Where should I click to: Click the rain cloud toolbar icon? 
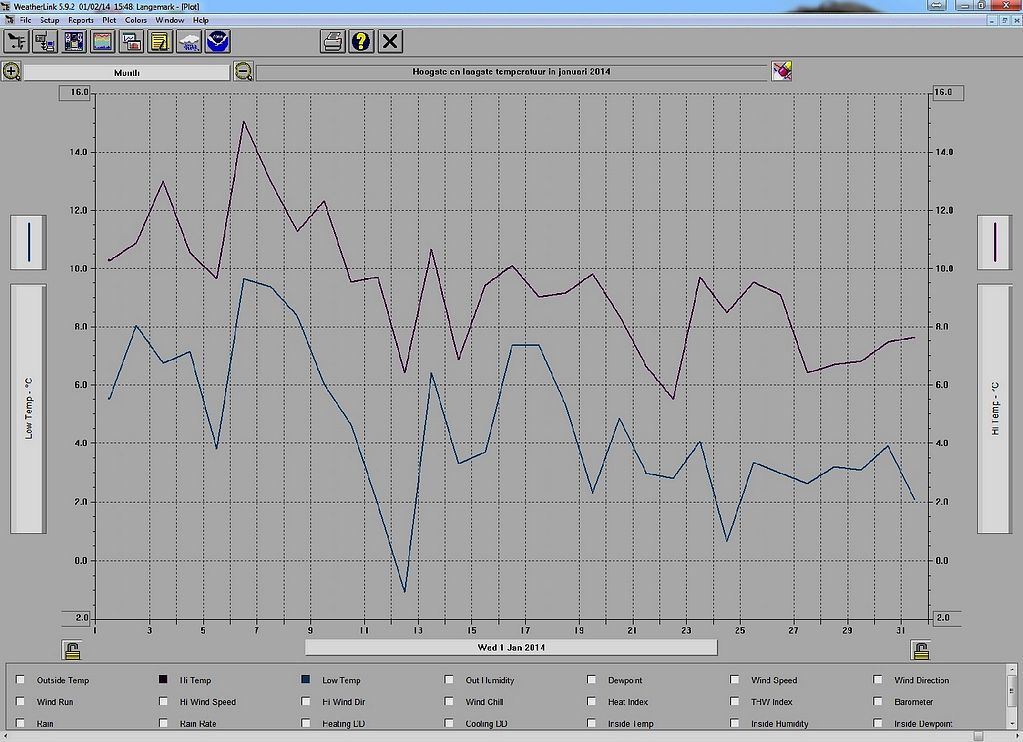click(x=189, y=41)
